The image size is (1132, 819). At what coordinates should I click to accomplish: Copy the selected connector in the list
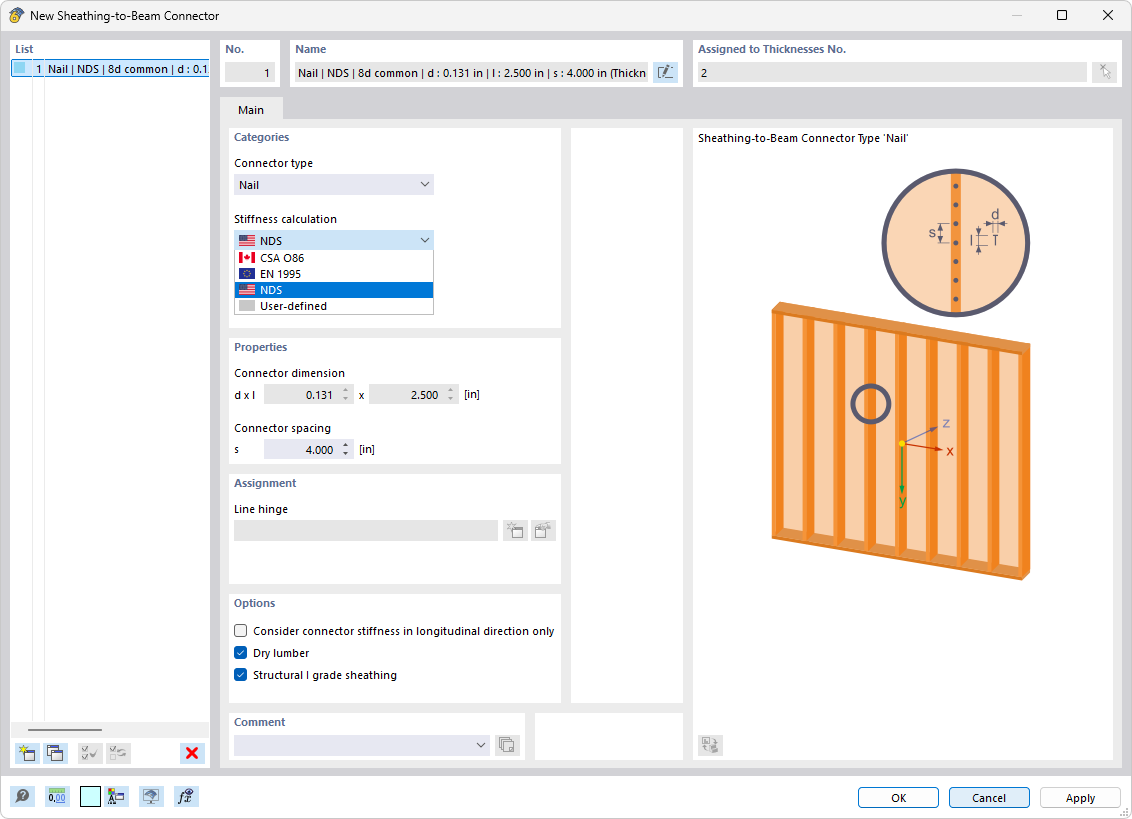click(55, 753)
